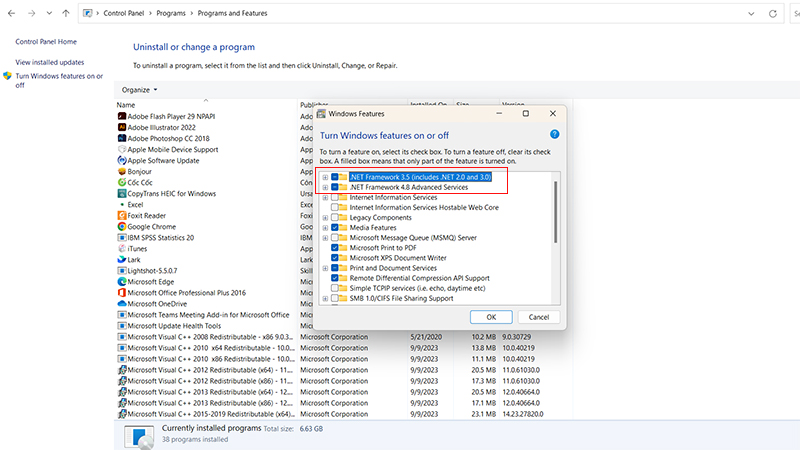Click the refresh icon in address bar
This screenshot has height=450, width=800.
773,14
